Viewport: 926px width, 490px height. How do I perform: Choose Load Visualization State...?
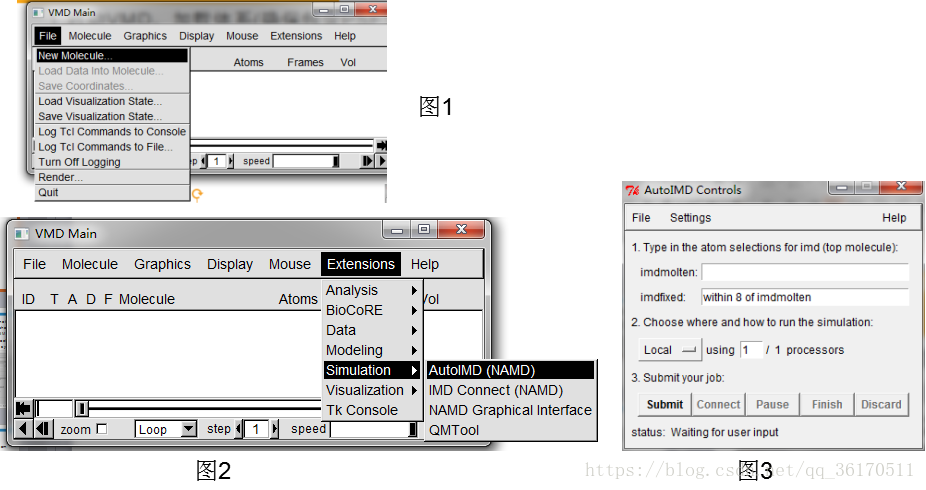(112, 101)
